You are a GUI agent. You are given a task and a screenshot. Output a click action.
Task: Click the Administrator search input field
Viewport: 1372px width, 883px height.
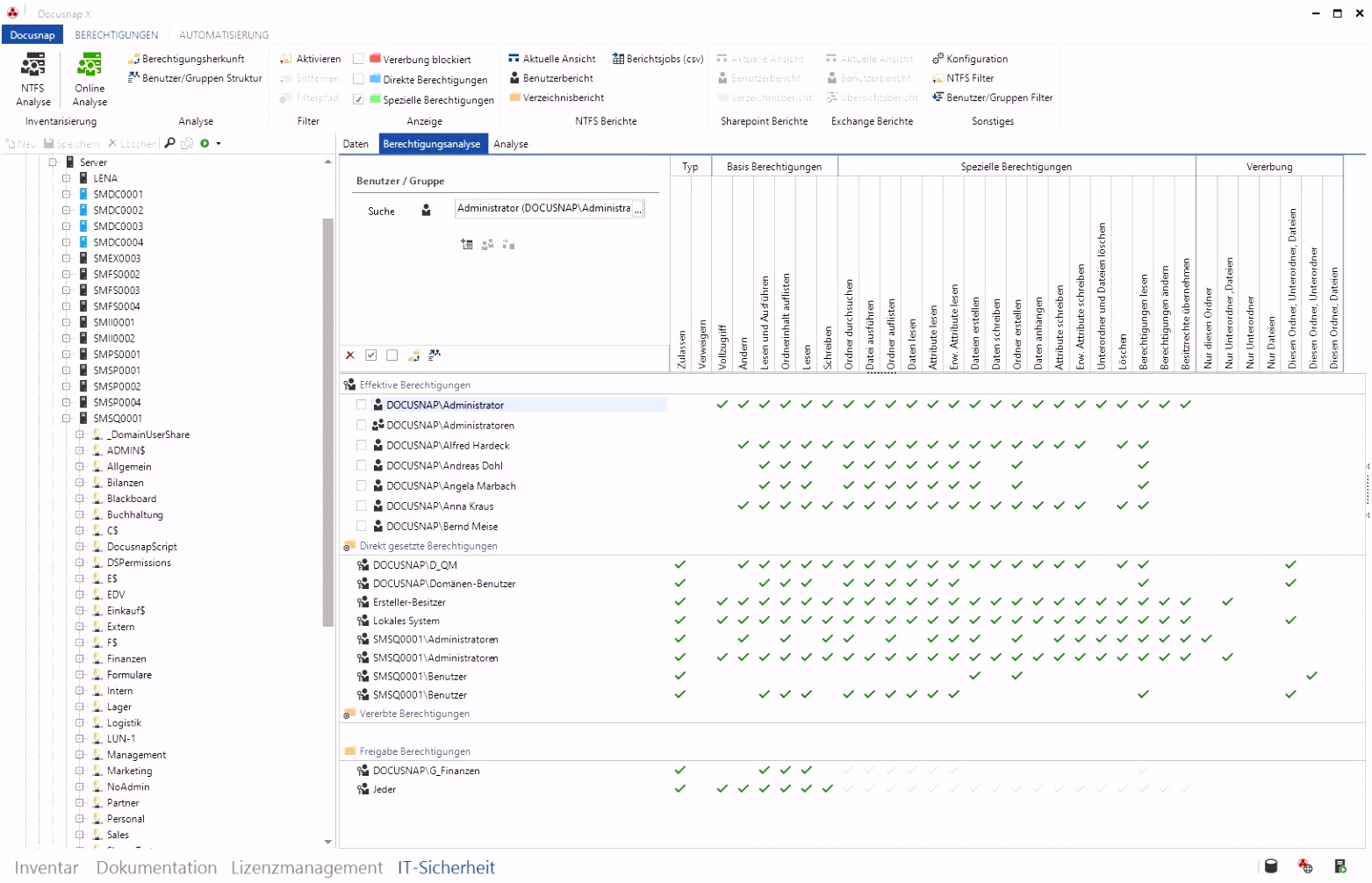[x=543, y=209]
